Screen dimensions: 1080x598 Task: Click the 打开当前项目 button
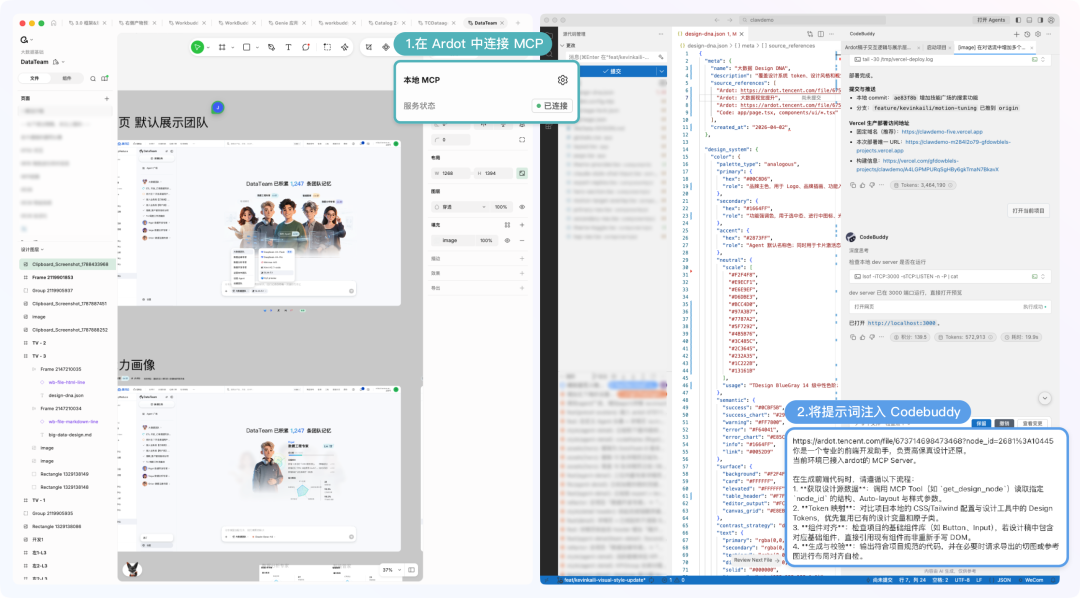[1029, 211]
